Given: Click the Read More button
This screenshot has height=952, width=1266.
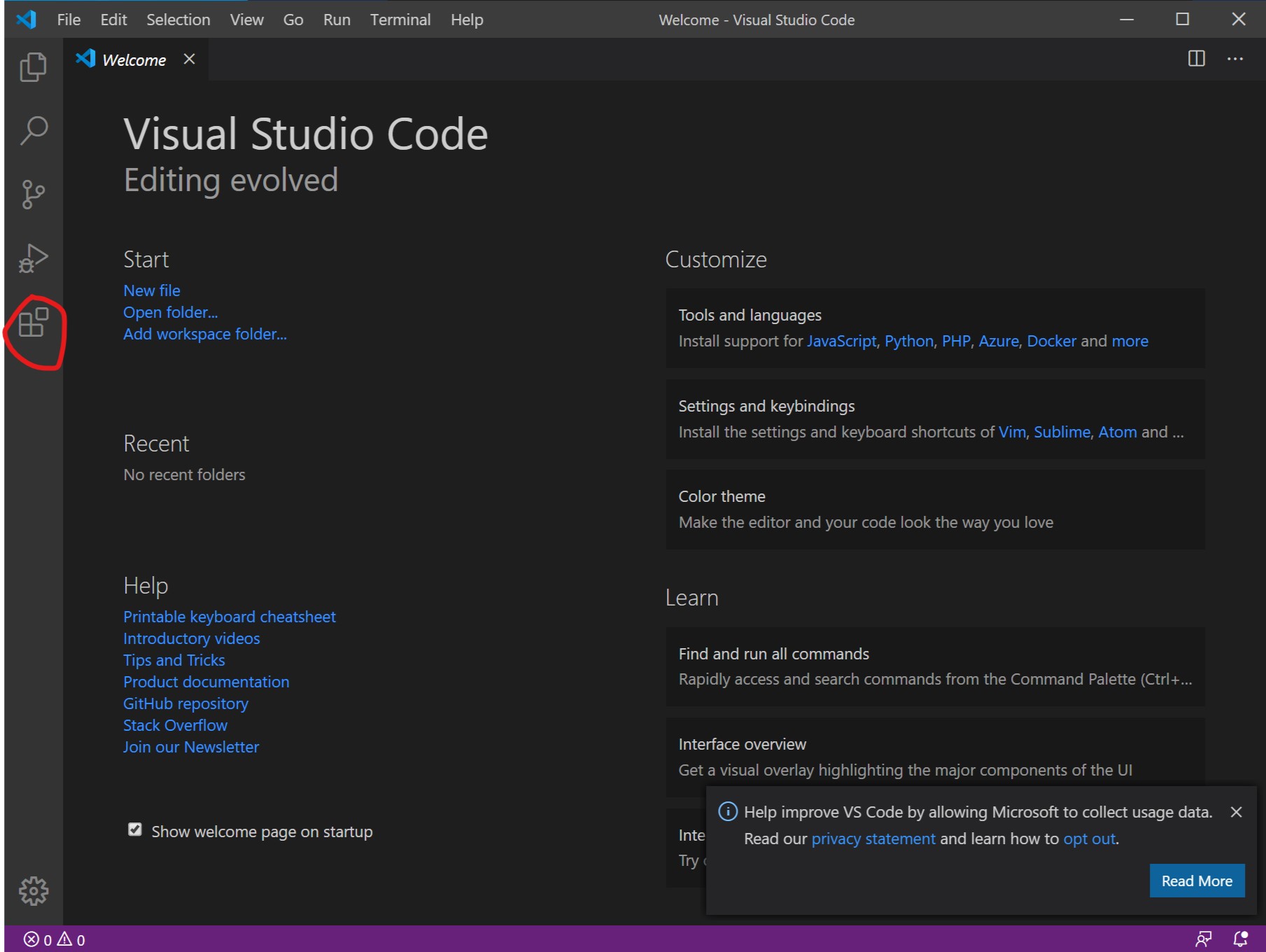Looking at the screenshot, I should coord(1197,881).
